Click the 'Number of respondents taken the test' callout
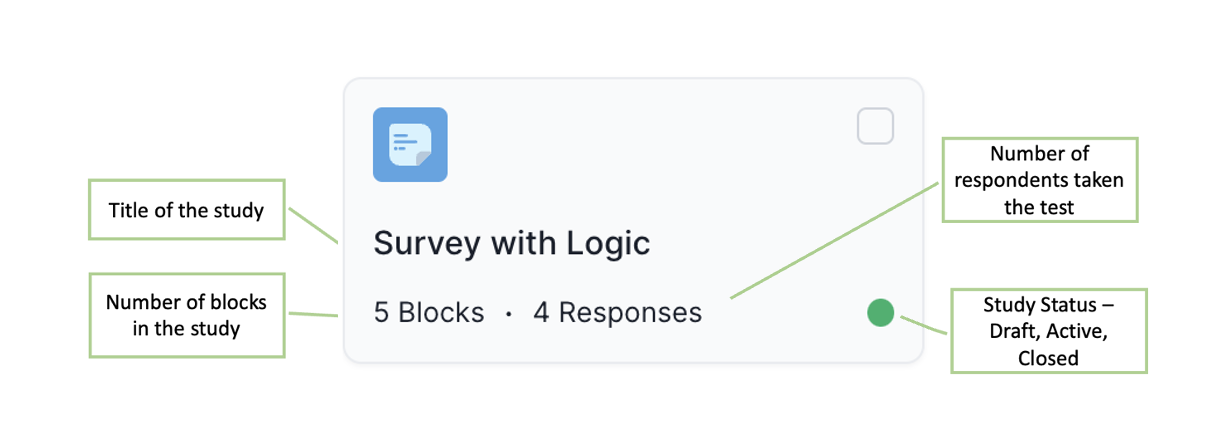The width and height of the screenshot is (1216, 436). (x=1039, y=180)
